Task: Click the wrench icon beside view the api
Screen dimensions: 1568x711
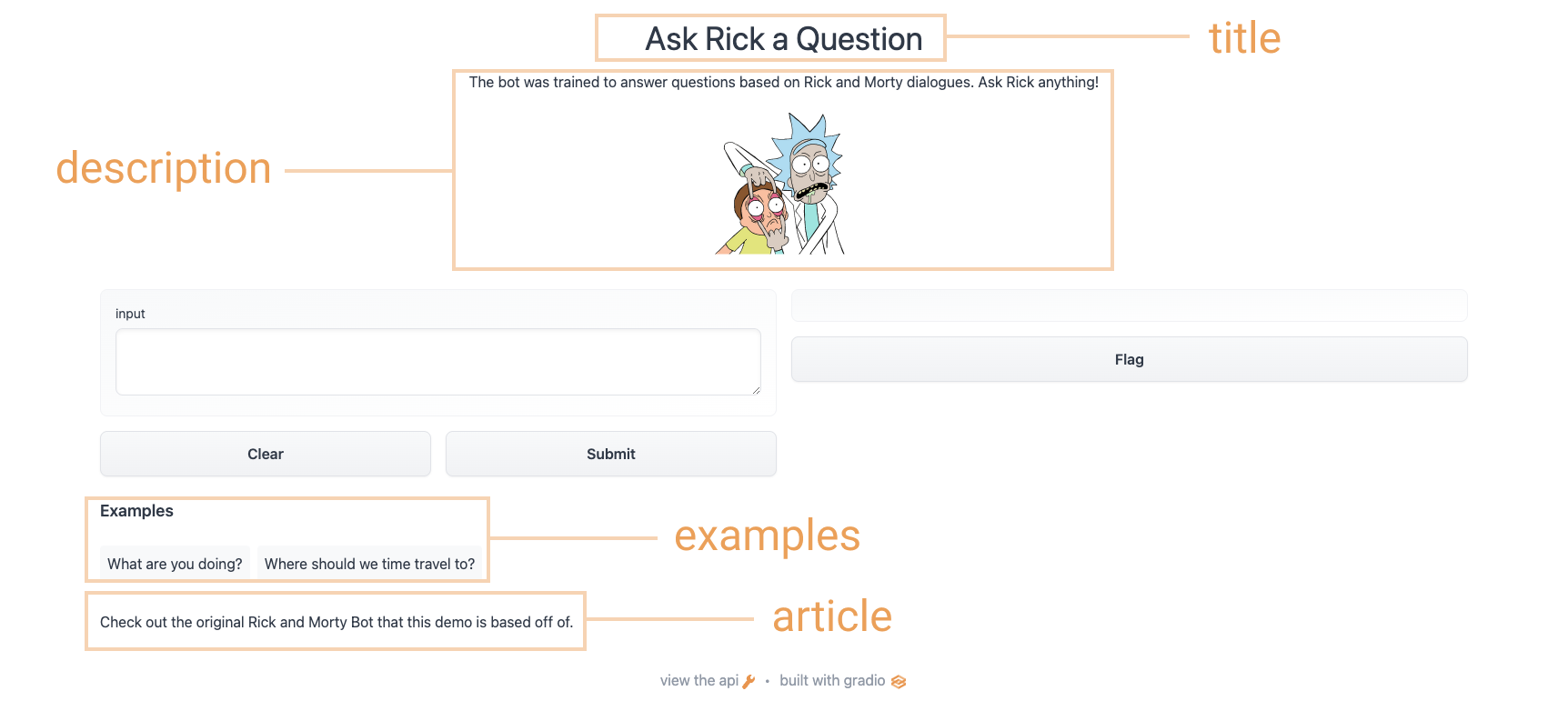Action: (749, 682)
